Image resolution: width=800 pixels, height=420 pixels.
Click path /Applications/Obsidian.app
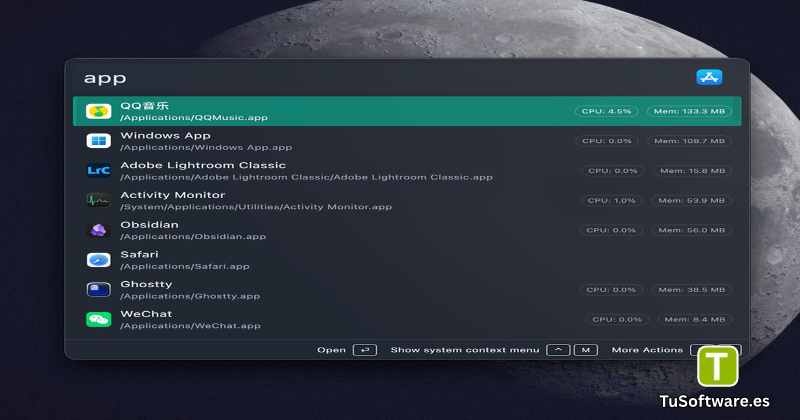click(x=193, y=236)
